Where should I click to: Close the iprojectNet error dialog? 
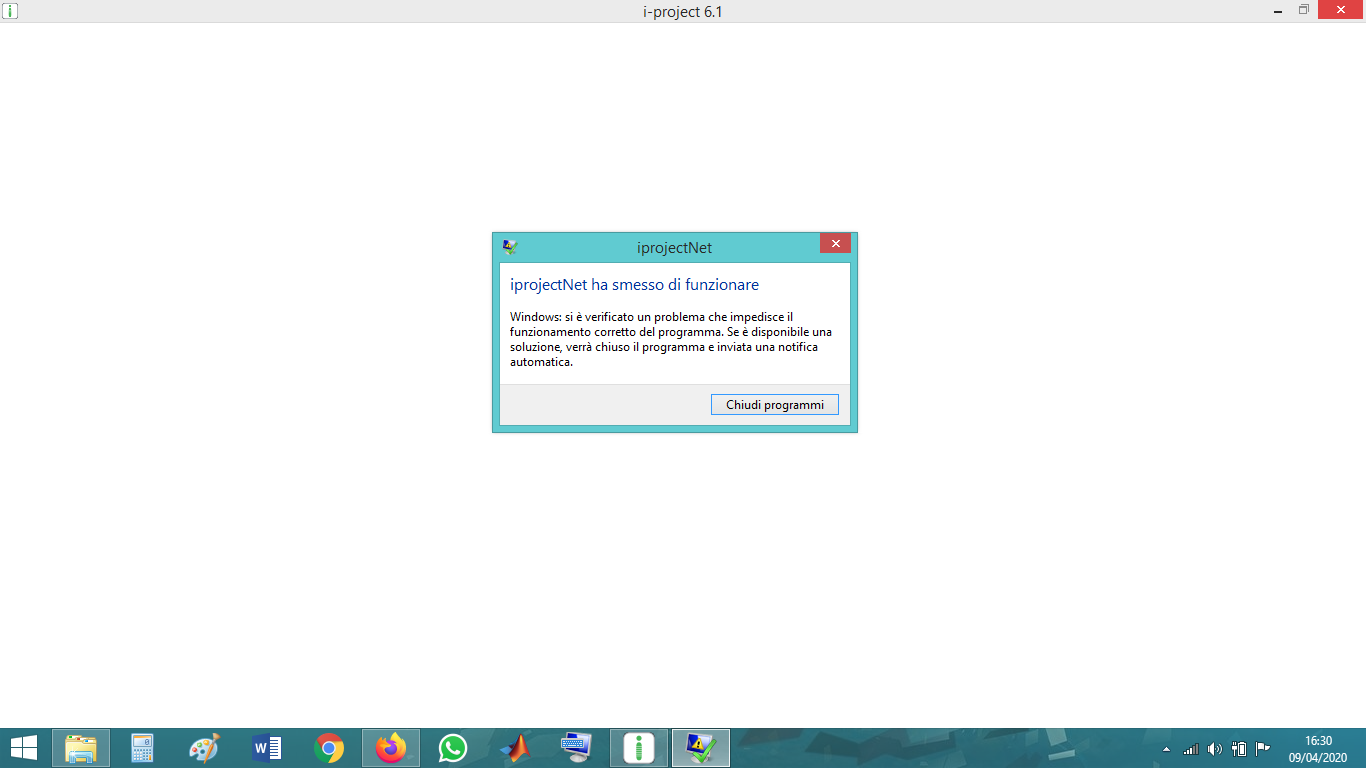pos(835,244)
